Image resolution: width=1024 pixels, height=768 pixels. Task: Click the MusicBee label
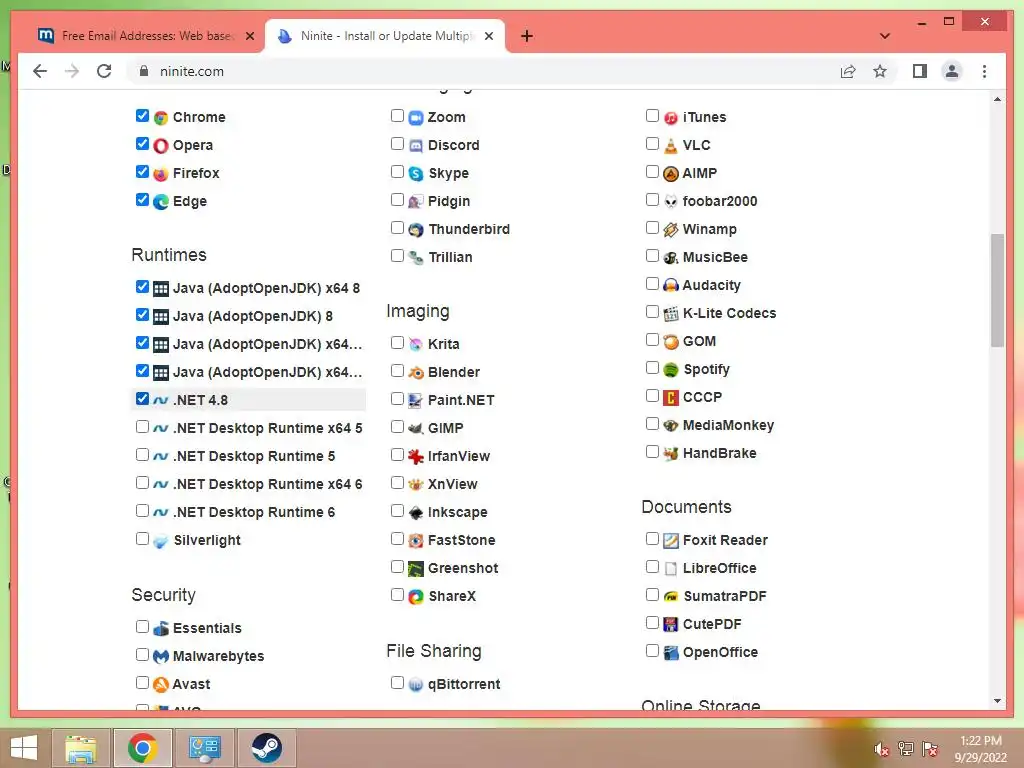tap(715, 257)
